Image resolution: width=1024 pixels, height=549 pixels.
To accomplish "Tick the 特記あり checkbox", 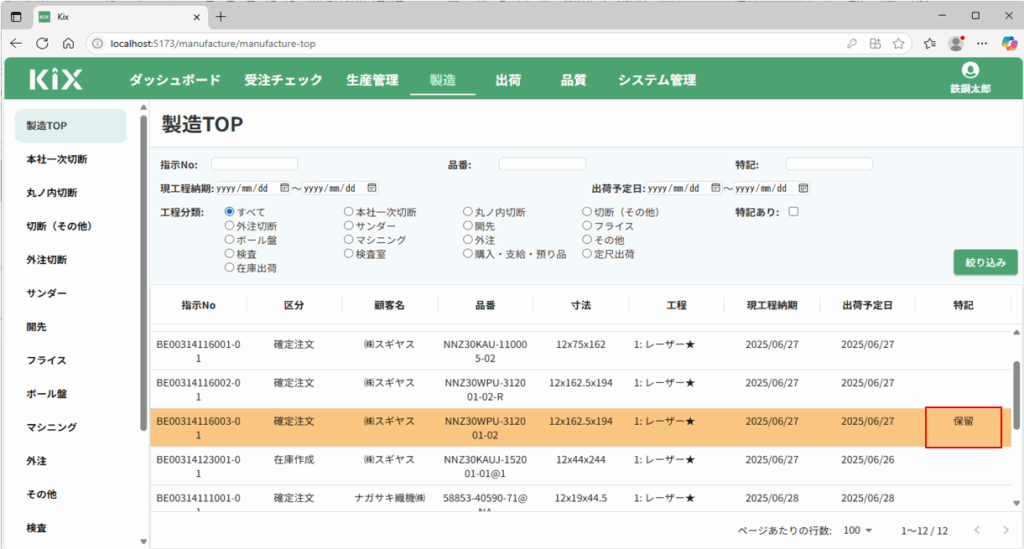I will click(793, 212).
